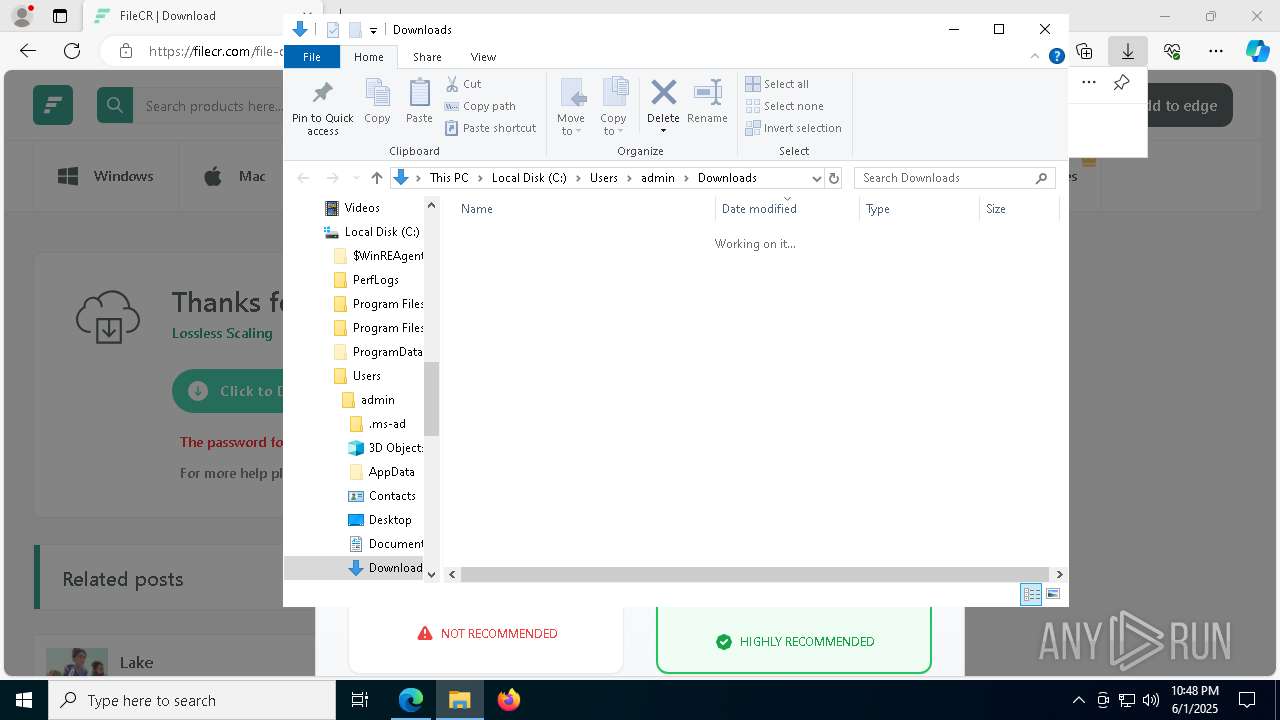
Task: Open the File menu tab
Action: click(x=312, y=57)
